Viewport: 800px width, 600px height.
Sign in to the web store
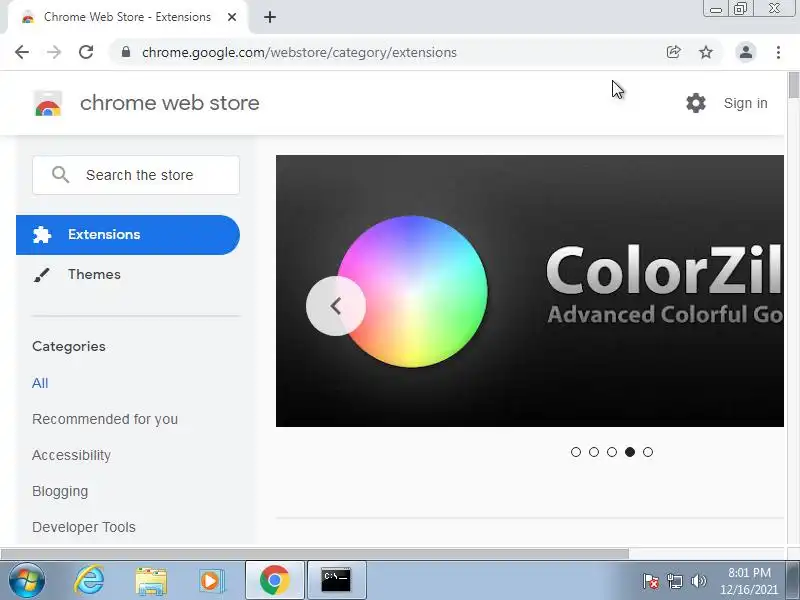(745, 103)
